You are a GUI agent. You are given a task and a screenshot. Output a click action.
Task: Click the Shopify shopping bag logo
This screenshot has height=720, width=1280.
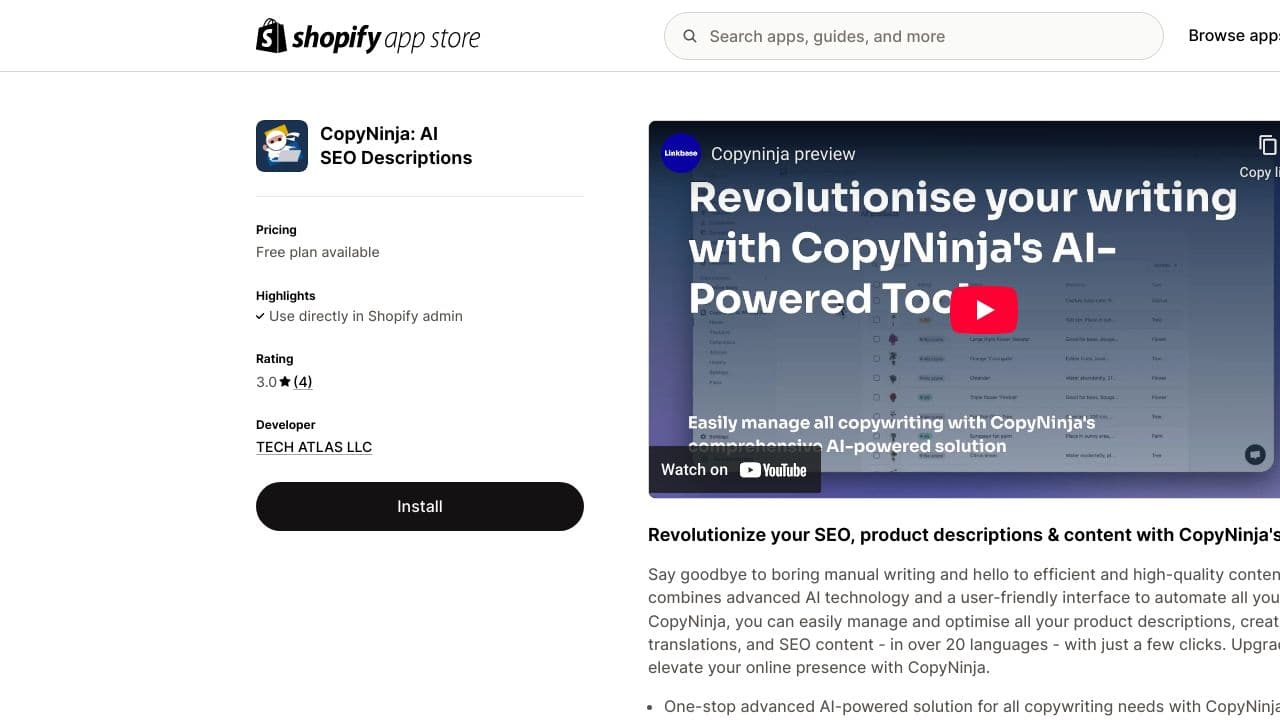pyautogui.click(x=271, y=36)
